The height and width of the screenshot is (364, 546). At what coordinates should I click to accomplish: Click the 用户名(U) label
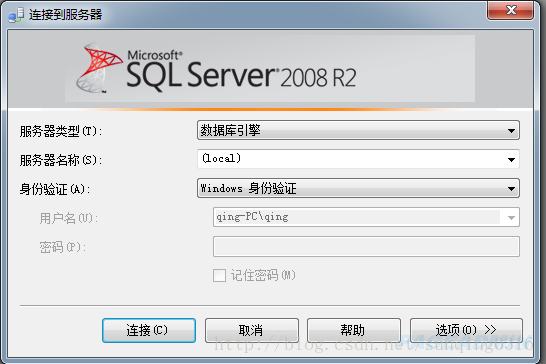coord(69,218)
